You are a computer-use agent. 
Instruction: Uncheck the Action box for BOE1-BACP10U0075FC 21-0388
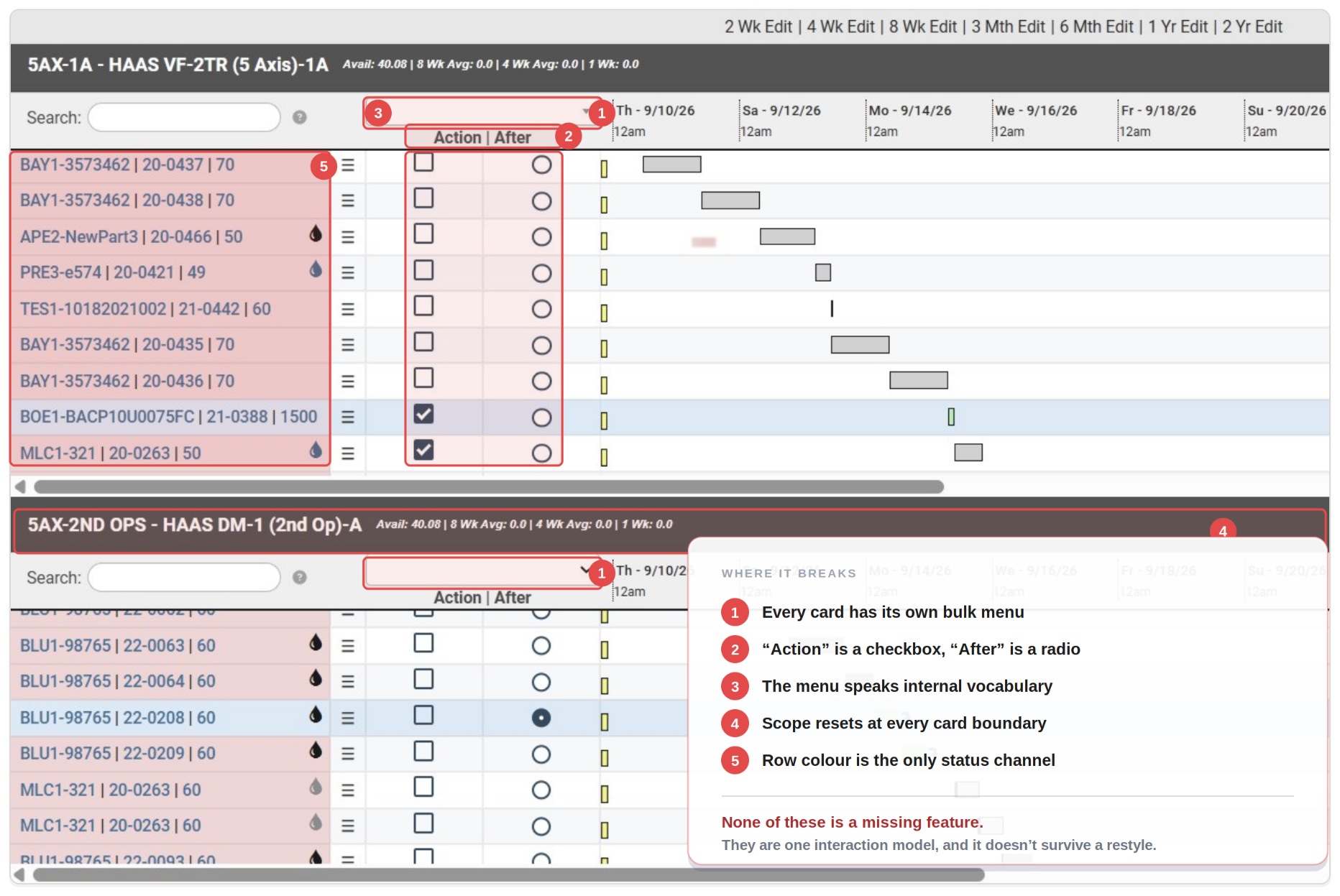click(x=423, y=415)
